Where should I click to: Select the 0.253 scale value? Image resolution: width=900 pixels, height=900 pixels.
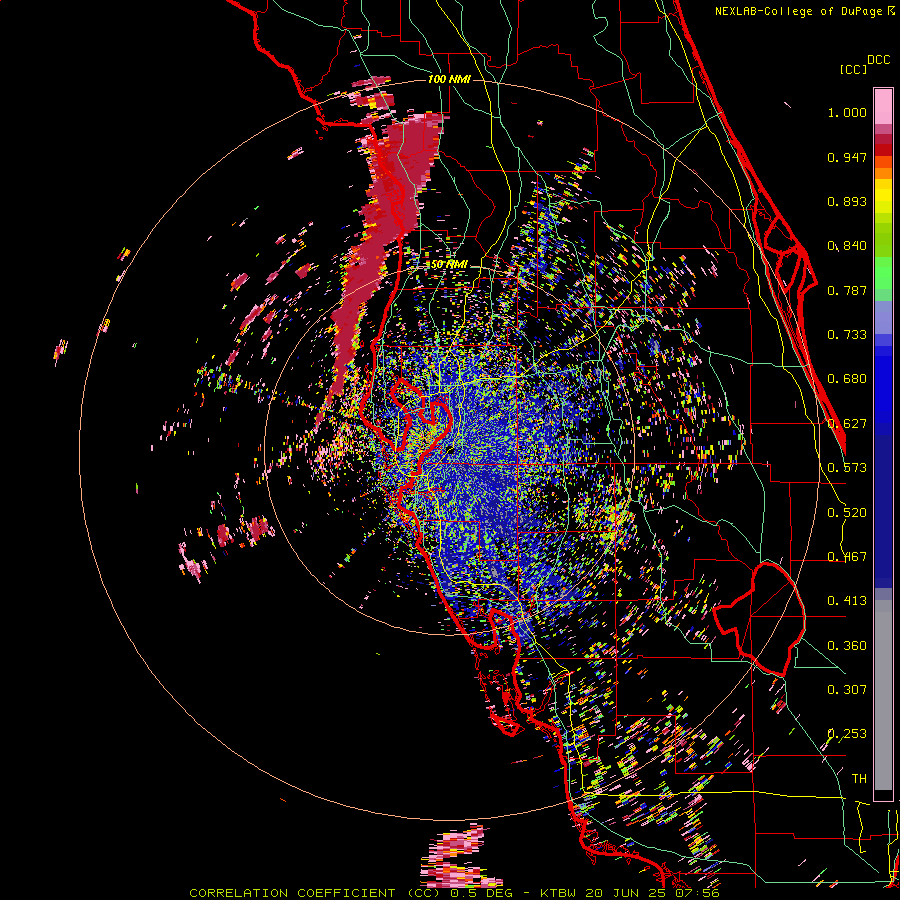[x=847, y=734]
